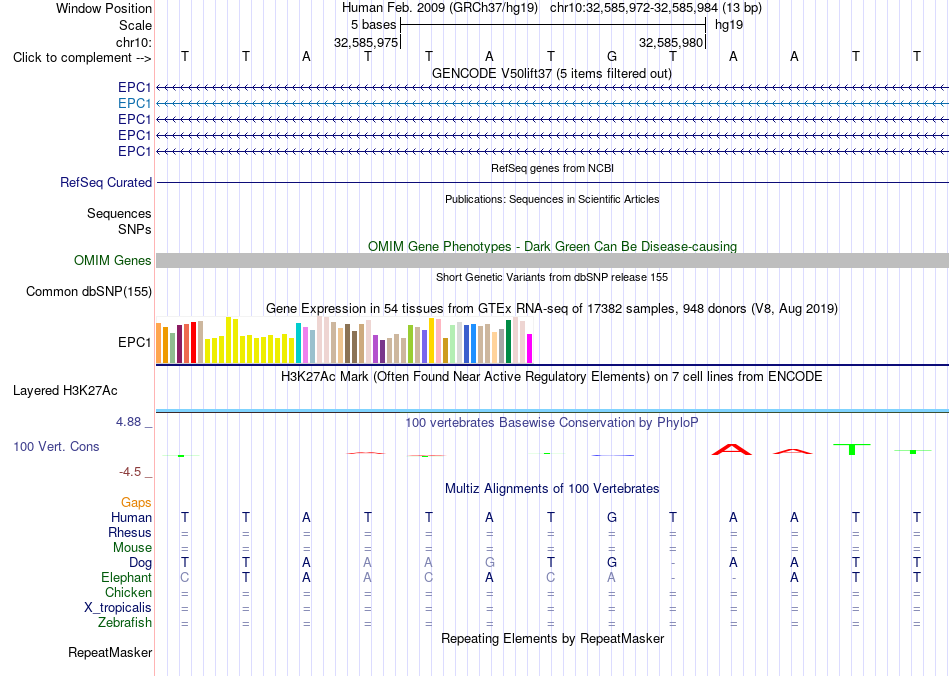Open the light-blue EPC1 transcript label
Viewport: 950px width, 676px height.
point(135,104)
